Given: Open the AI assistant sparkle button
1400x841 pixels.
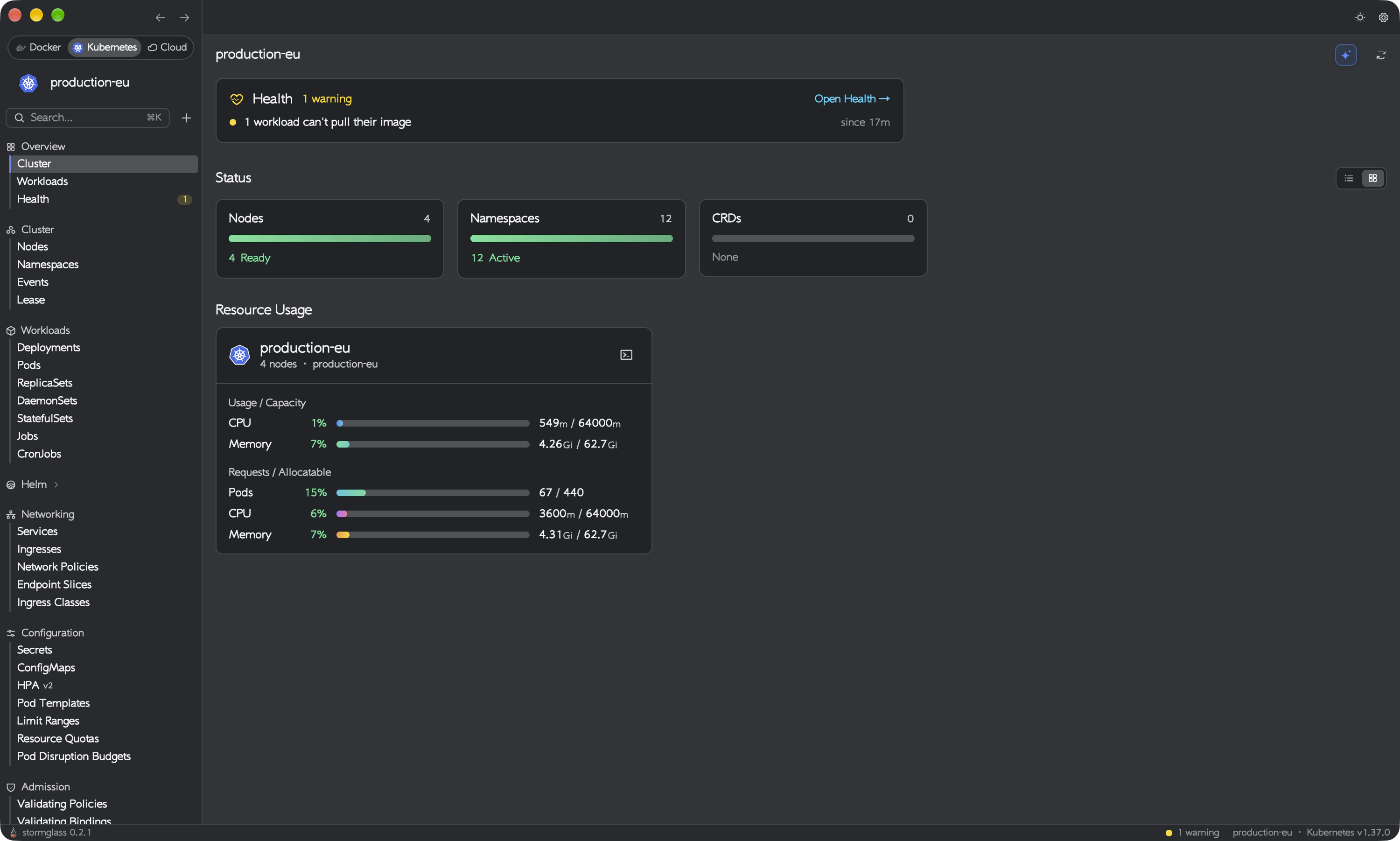Looking at the screenshot, I should [1345, 55].
